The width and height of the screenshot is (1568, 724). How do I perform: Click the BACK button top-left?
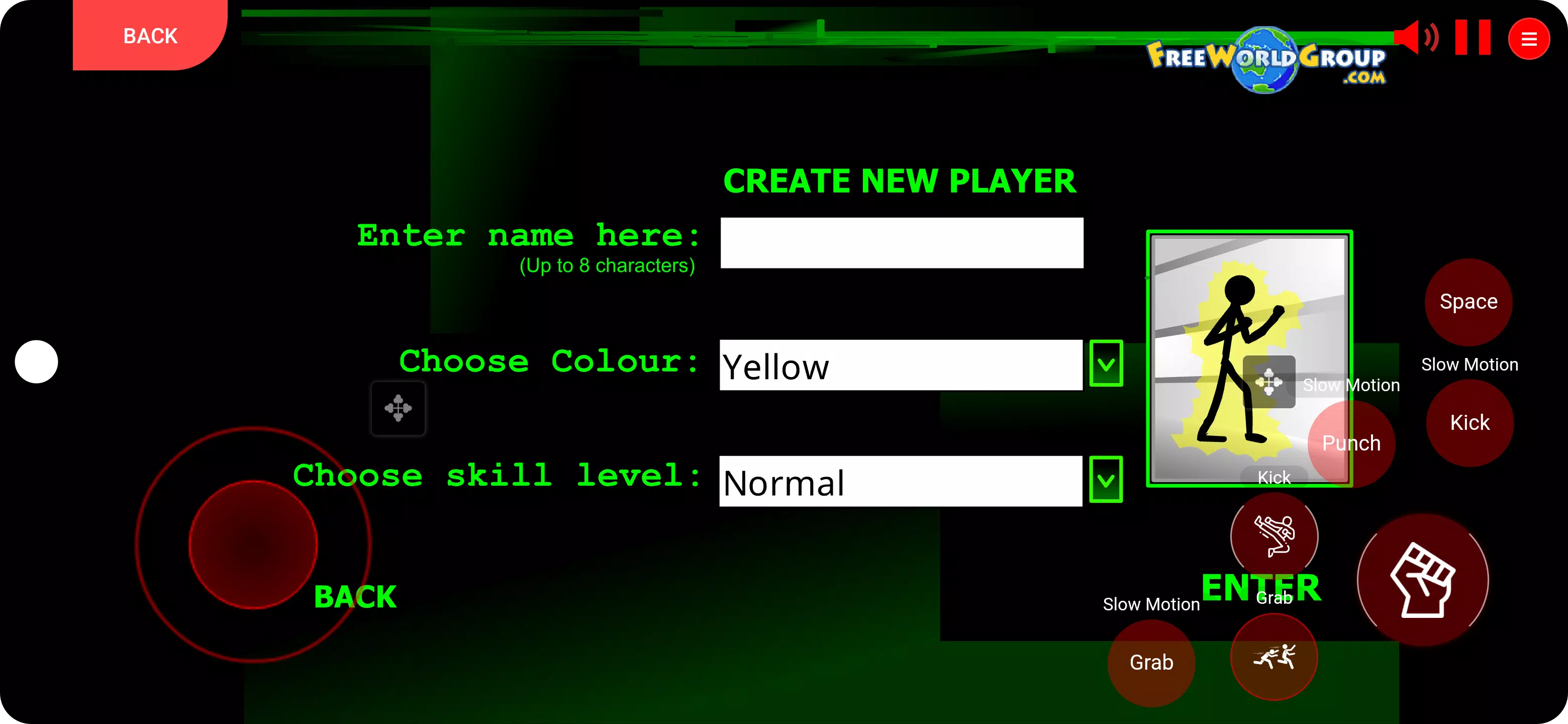coord(150,36)
